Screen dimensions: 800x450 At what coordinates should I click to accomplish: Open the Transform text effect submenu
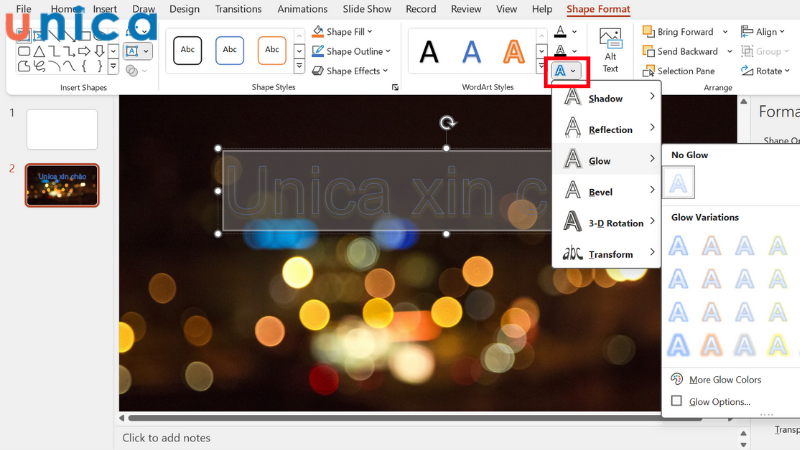606,254
